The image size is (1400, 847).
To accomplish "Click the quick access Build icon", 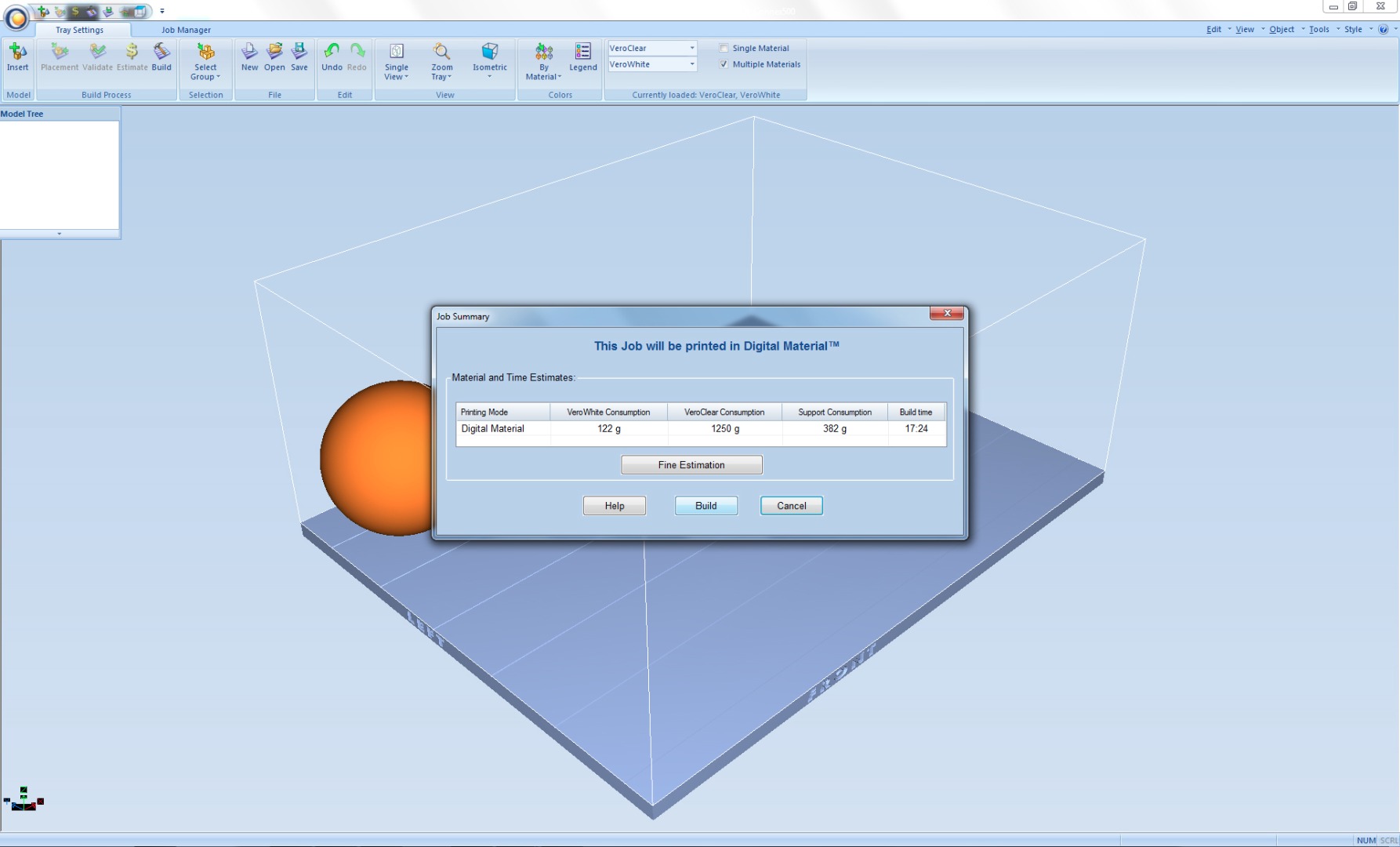I will pyautogui.click(x=92, y=12).
